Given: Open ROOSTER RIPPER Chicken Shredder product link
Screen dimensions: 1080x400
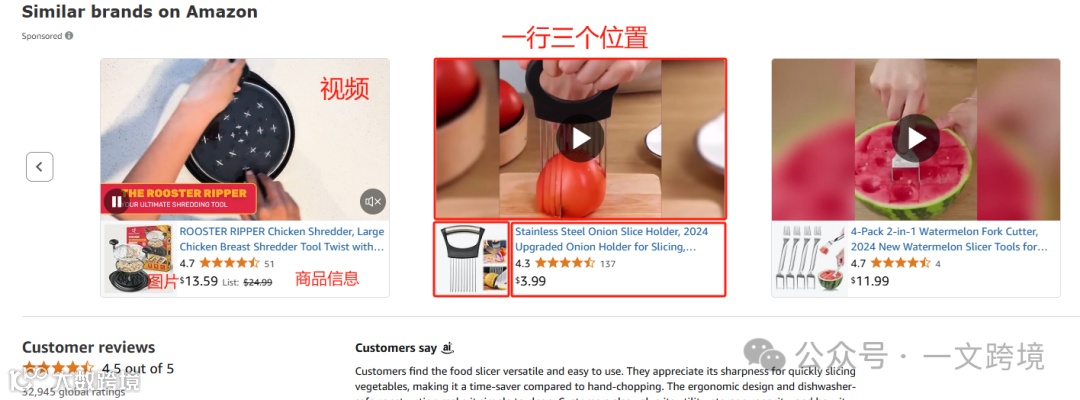Looking at the screenshot, I should point(282,239).
